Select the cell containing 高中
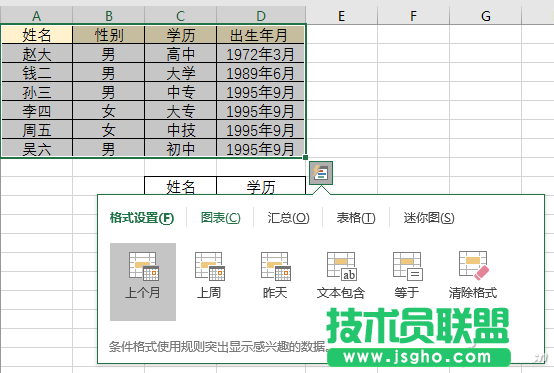 pyautogui.click(x=181, y=54)
